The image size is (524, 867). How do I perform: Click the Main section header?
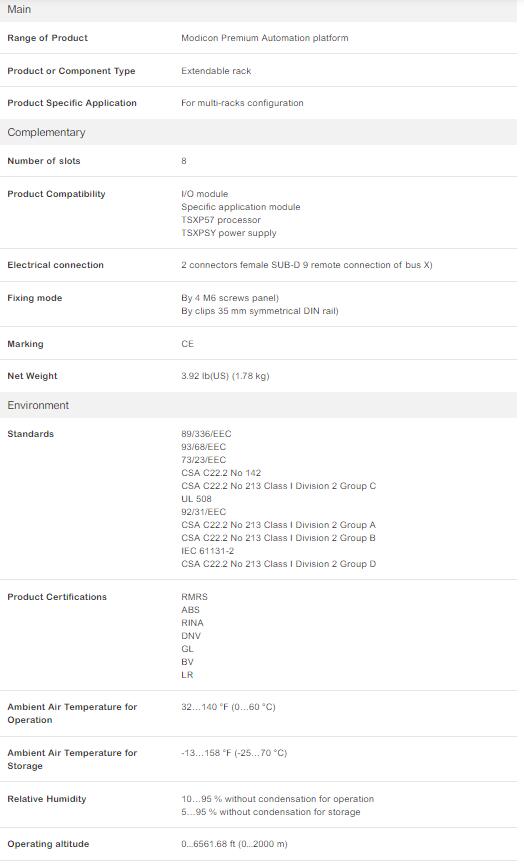[258, 10]
